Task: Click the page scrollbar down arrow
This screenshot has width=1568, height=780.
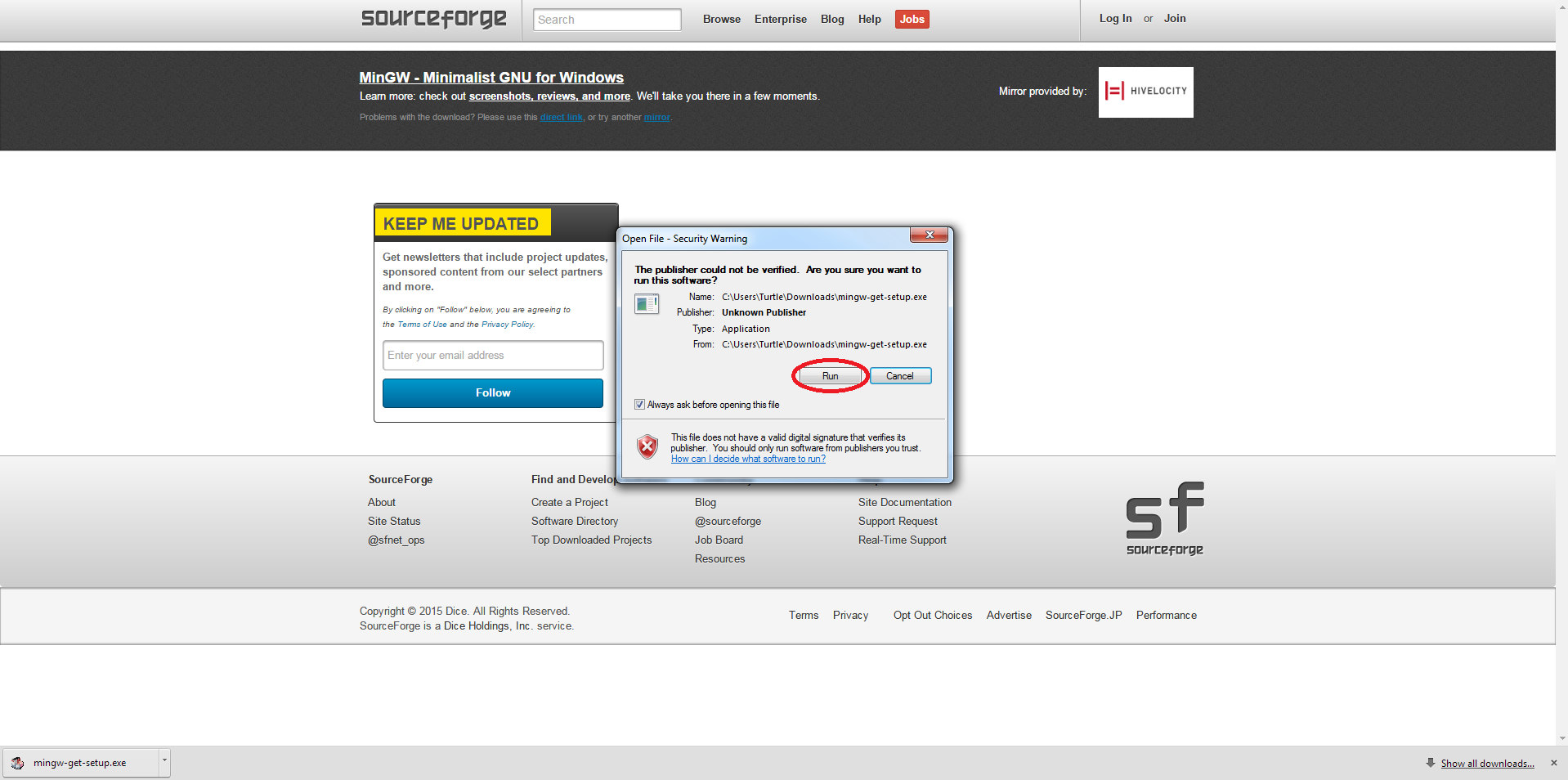Action: click(x=1562, y=738)
